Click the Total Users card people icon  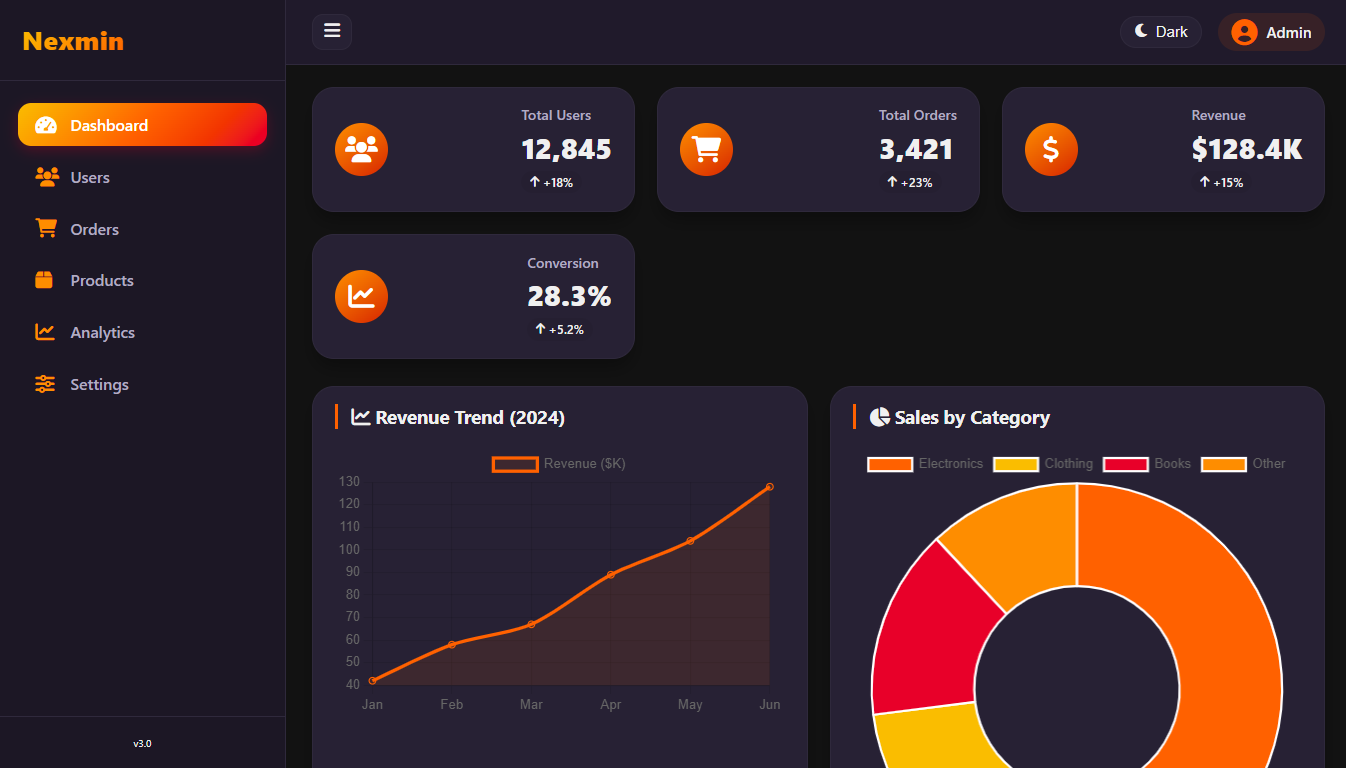point(361,149)
